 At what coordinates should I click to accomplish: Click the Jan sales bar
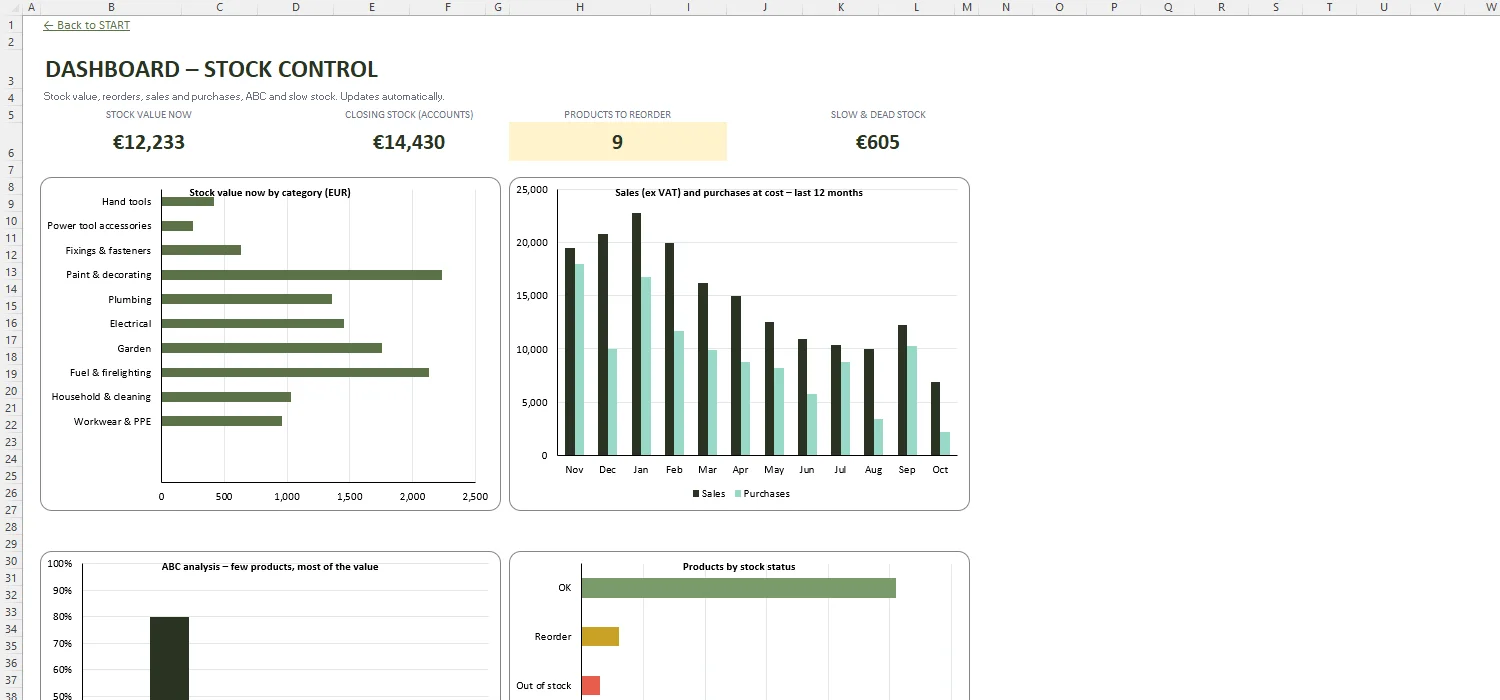click(636, 334)
